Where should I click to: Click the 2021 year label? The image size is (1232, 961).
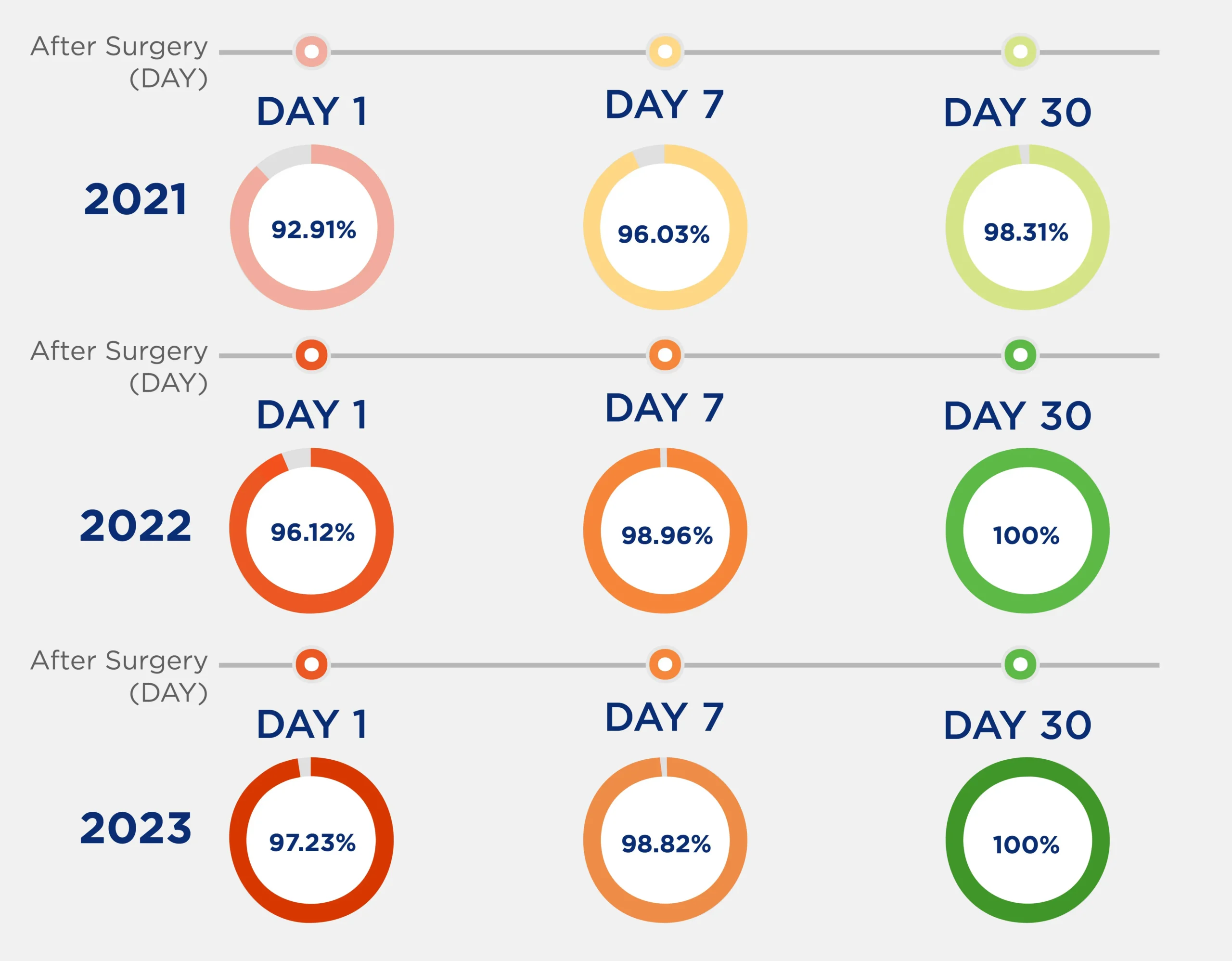click(135, 199)
